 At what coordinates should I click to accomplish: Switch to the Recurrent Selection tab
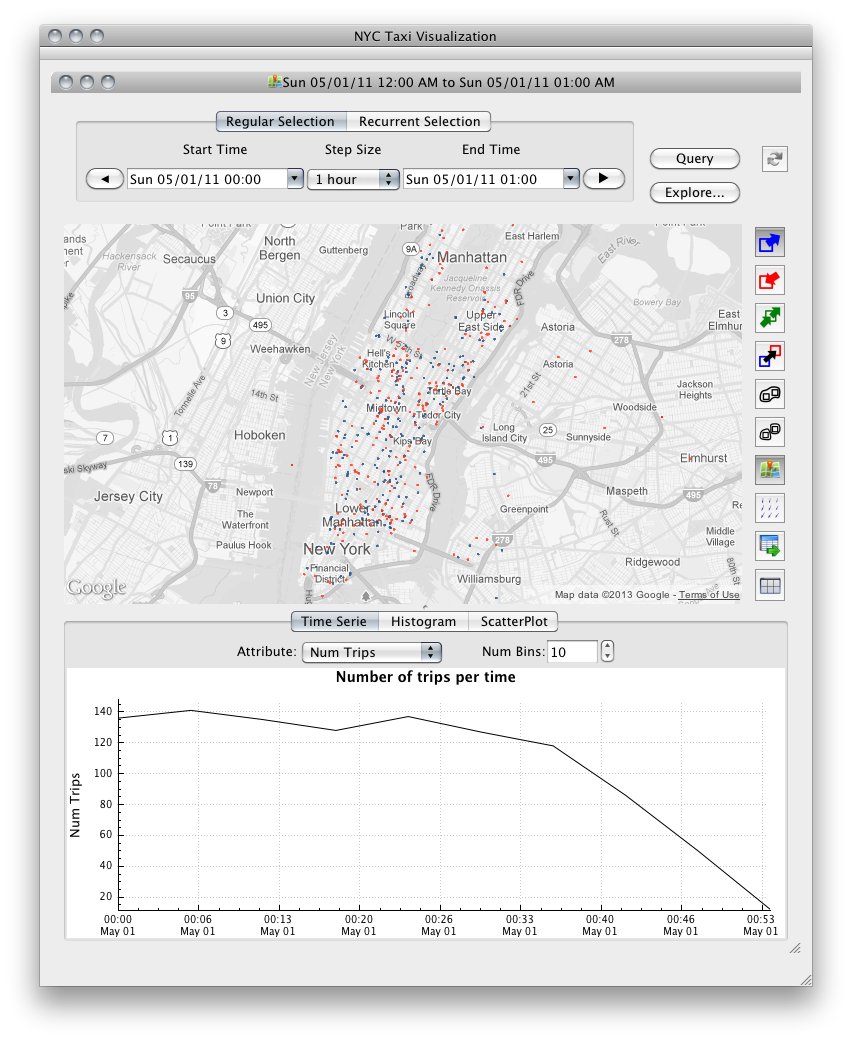coord(419,122)
